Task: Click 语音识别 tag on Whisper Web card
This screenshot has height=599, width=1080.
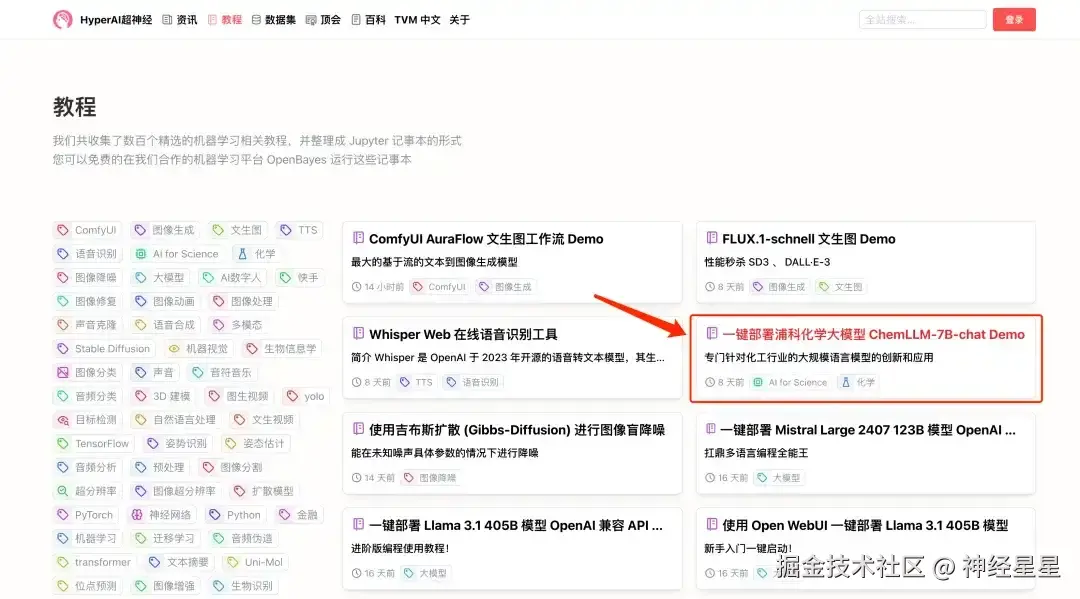Action: (472, 382)
